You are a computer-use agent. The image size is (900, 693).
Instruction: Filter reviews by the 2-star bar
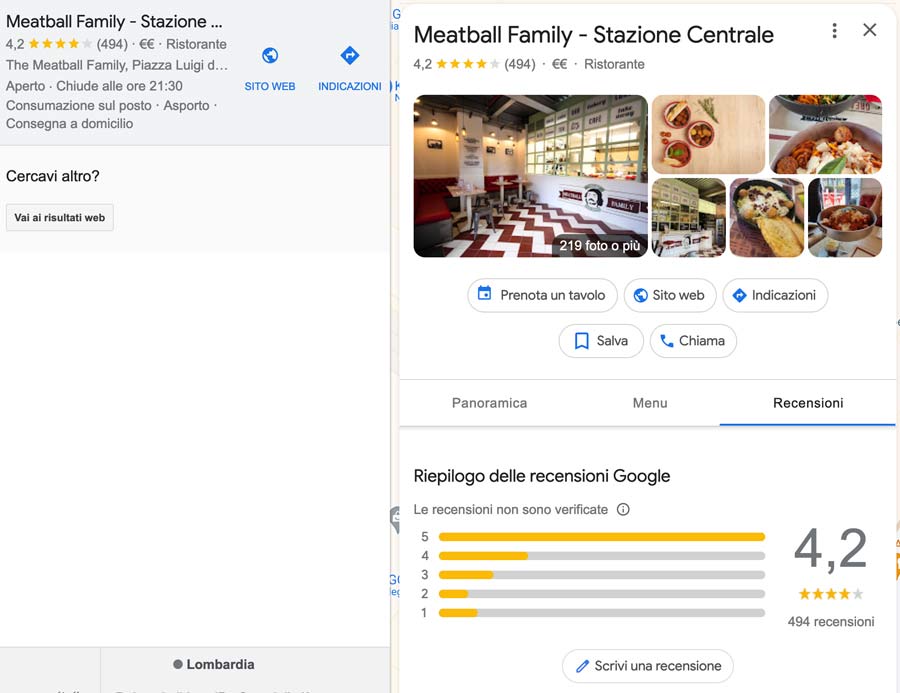tap(602, 594)
